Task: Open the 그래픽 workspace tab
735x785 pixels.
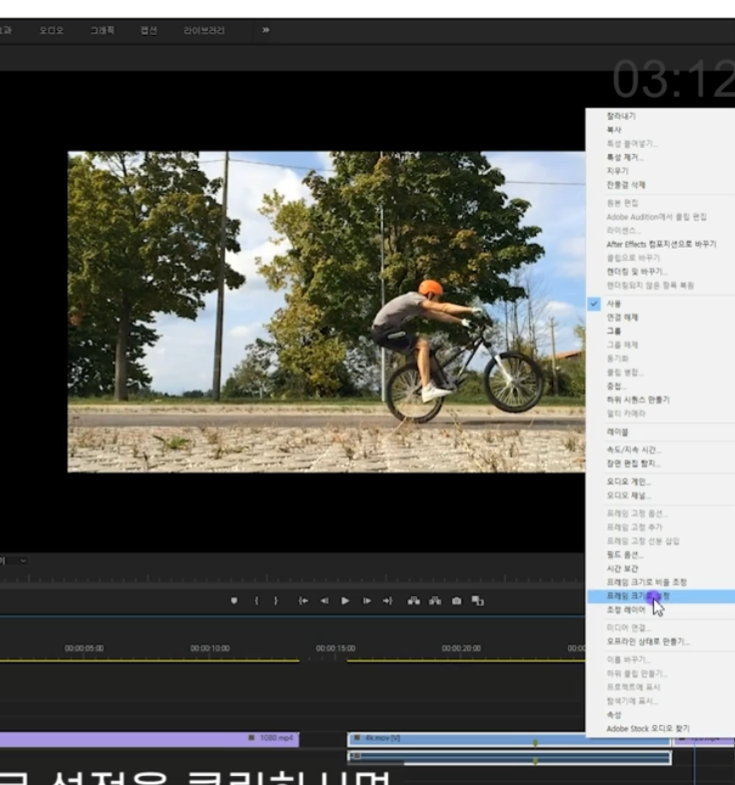Action: click(x=103, y=31)
